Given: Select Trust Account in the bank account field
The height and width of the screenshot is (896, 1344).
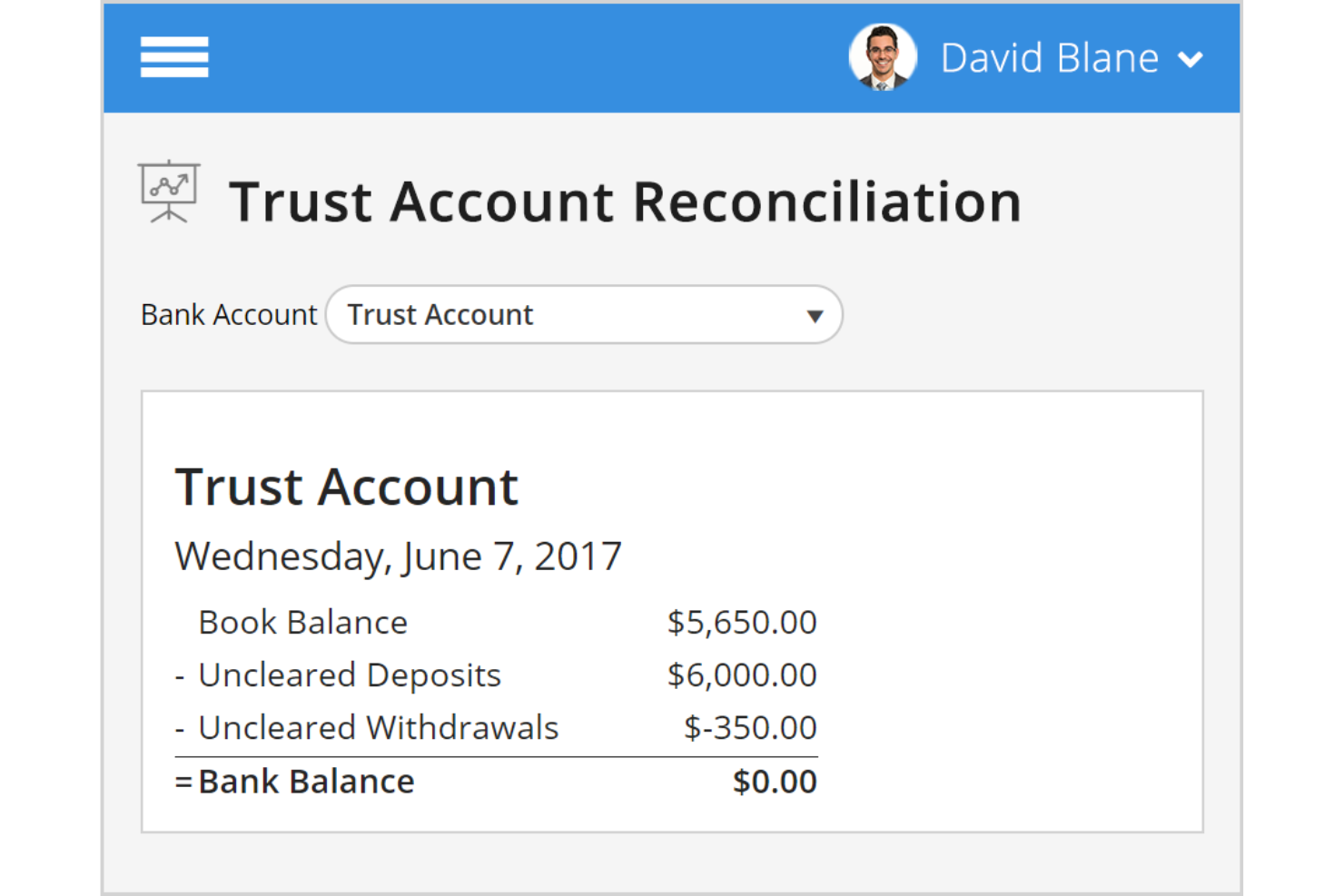Looking at the screenshot, I should (x=440, y=315).
